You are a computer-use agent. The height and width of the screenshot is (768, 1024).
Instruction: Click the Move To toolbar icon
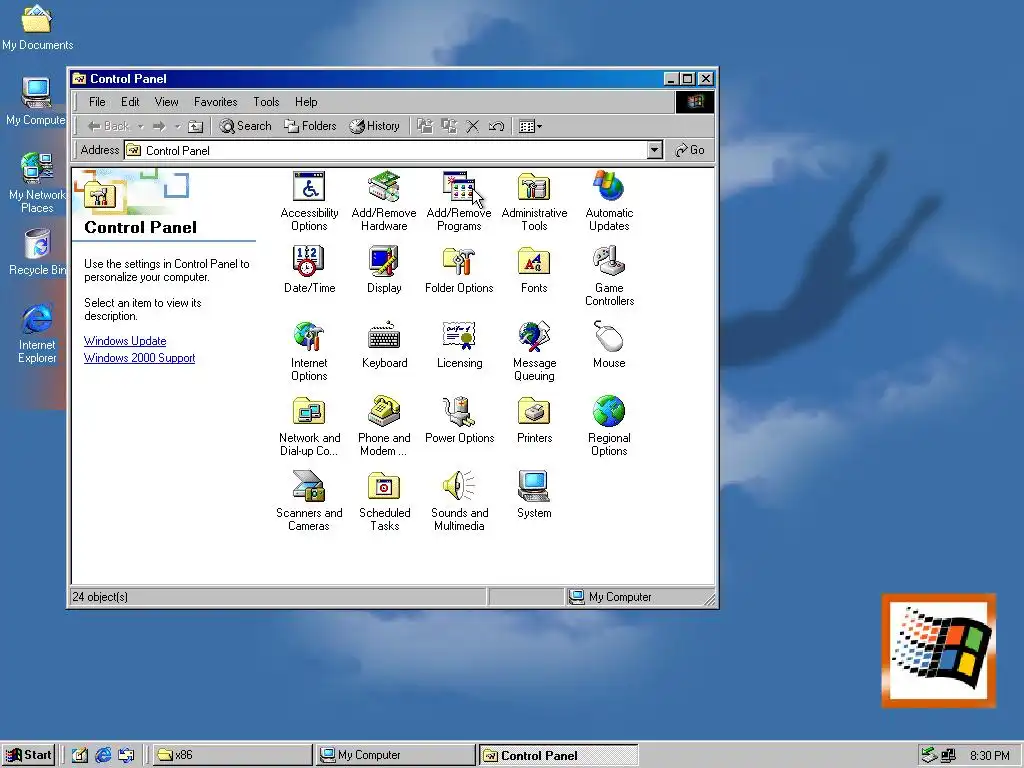click(425, 126)
